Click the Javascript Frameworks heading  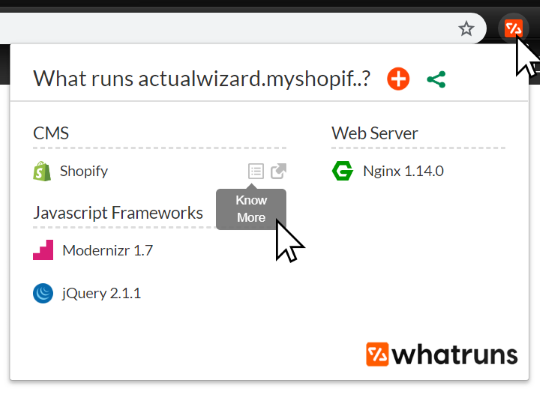coord(118,213)
